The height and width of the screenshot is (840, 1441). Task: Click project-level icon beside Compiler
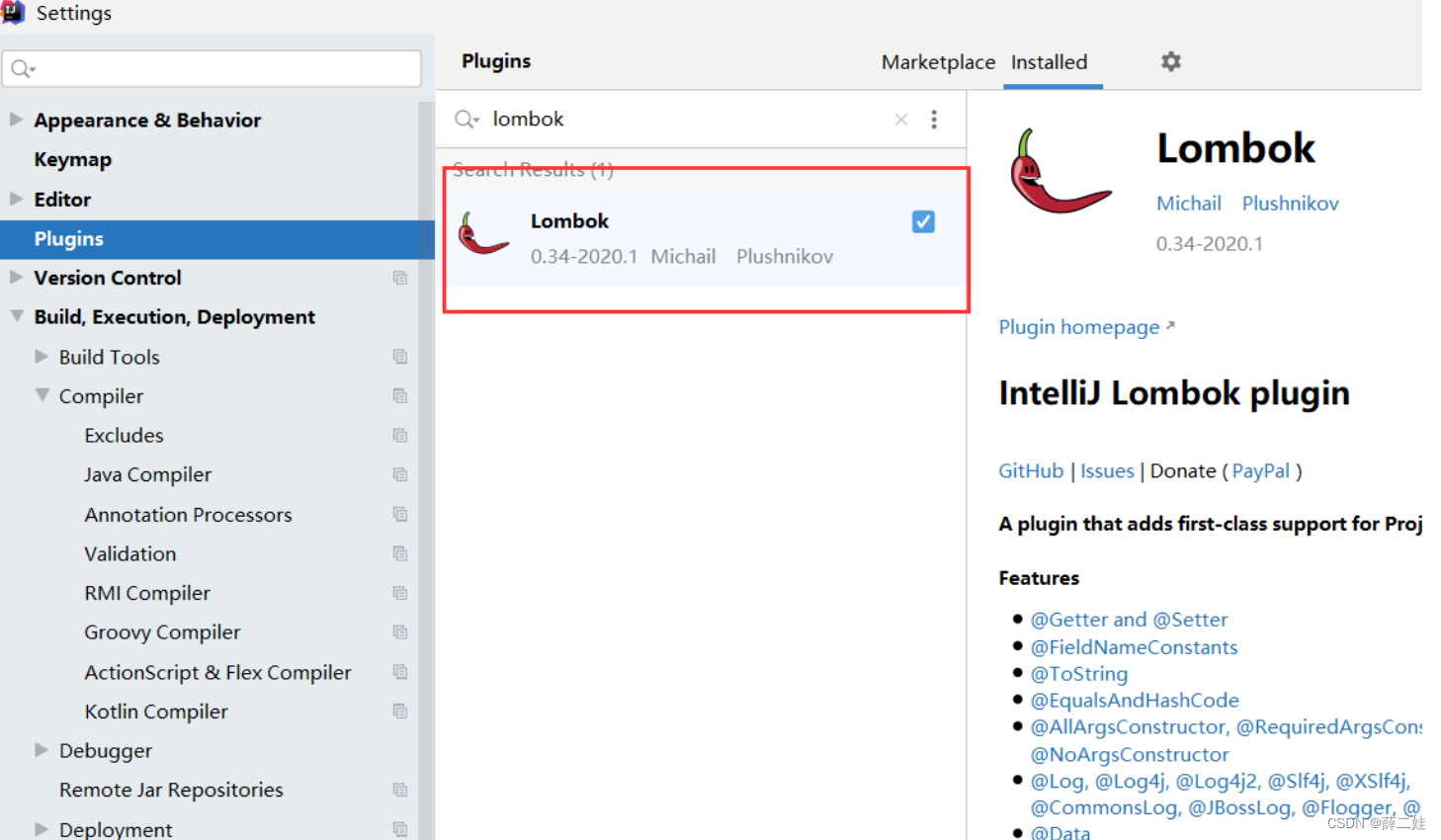(400, 396)
